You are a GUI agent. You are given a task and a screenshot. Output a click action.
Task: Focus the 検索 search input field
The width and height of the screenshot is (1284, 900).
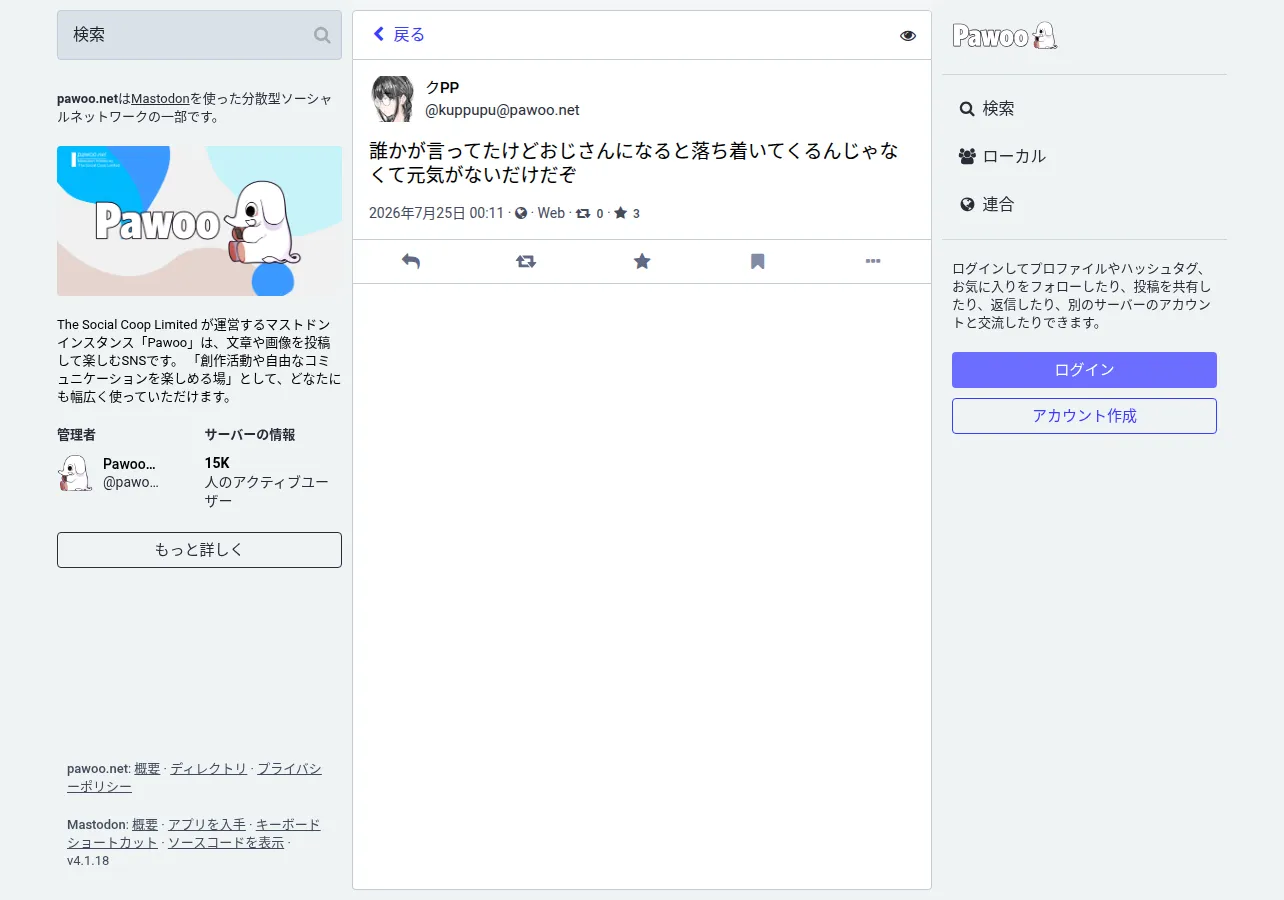pyautogui.click(x=199, y=35)
